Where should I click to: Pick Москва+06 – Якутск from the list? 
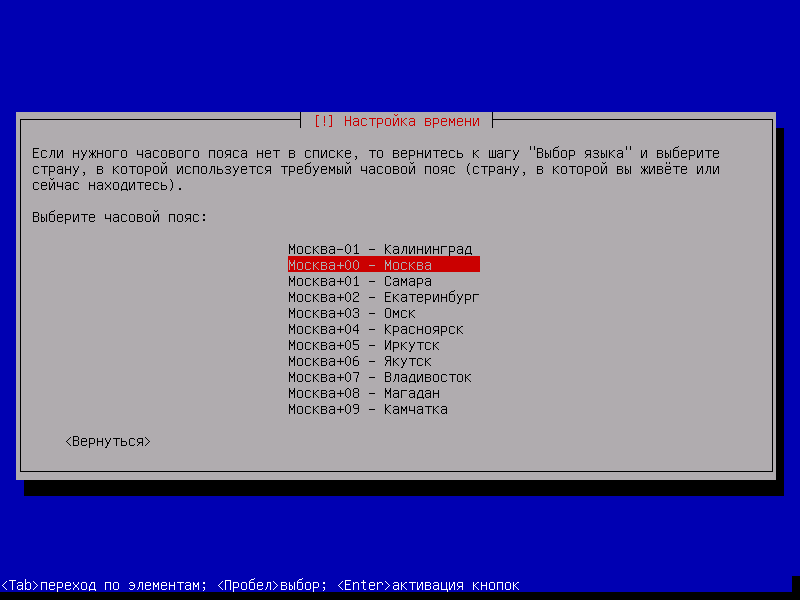tap(360, 361)
